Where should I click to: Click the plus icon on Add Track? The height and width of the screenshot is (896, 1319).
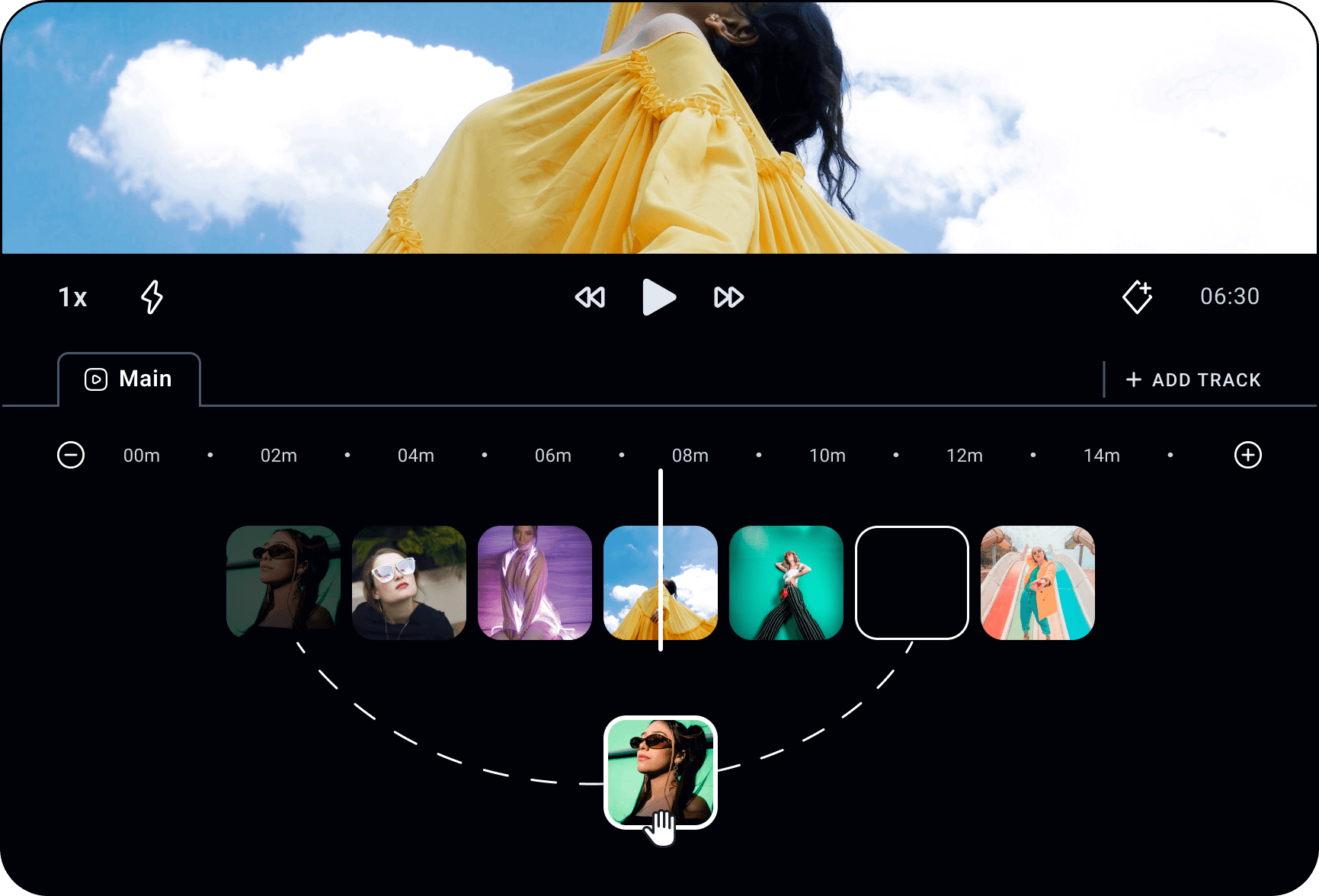[1133, 379]
